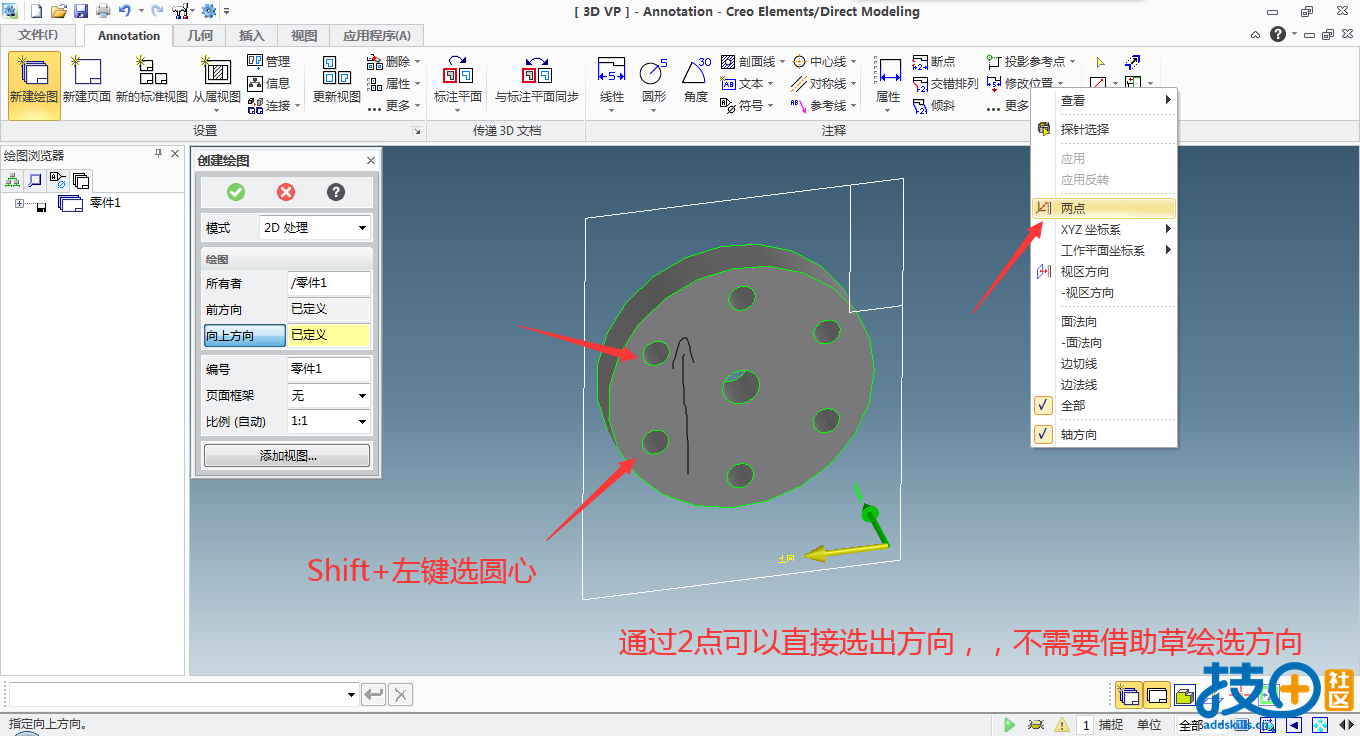Open the 查看 submenu in context menu
Image resolution: width=1360 pixels, height=736 pixels.
pos(1104,100)
